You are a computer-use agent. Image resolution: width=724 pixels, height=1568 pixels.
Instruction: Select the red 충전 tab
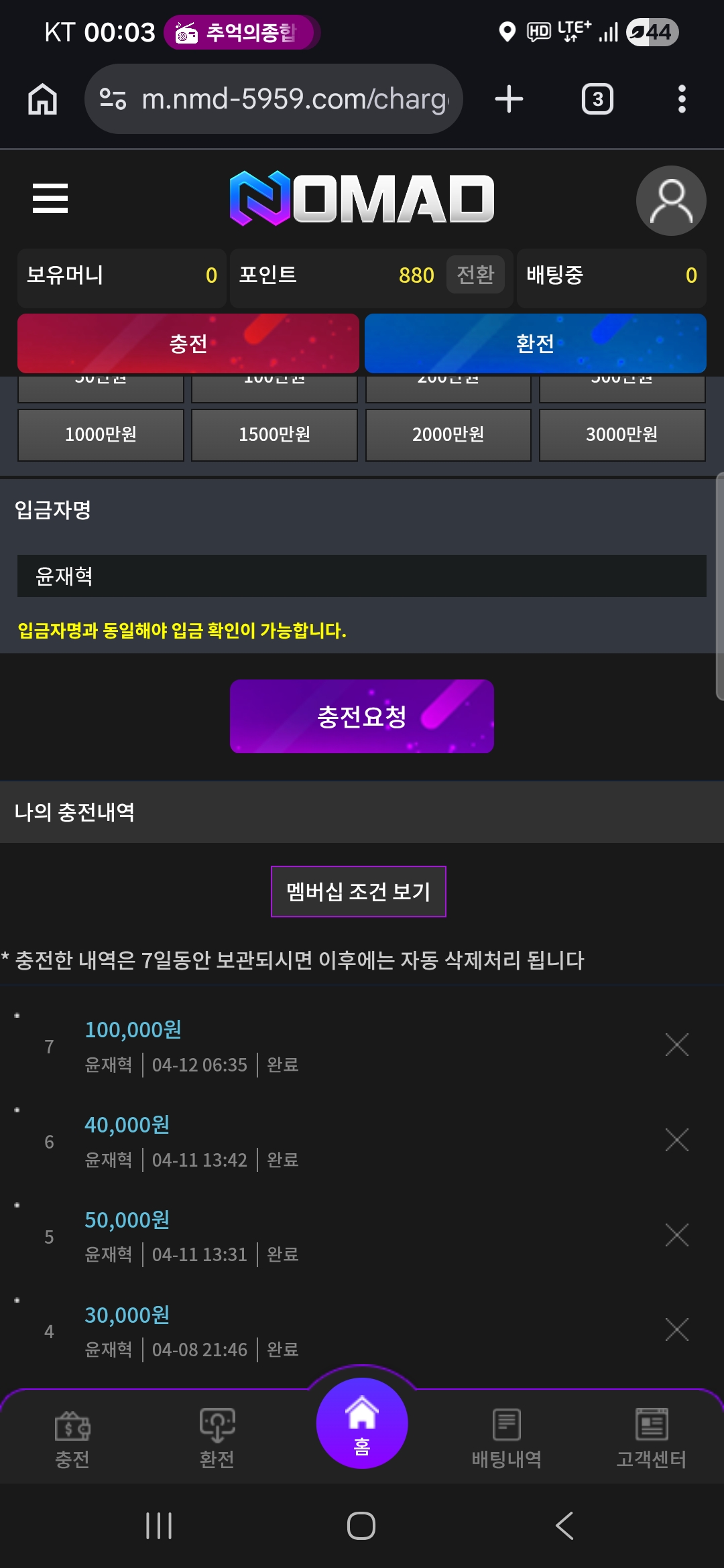188,343
